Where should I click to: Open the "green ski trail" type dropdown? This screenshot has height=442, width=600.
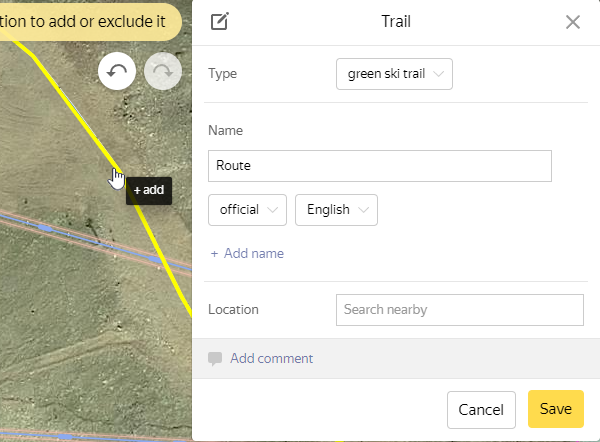tap(394, 74)
